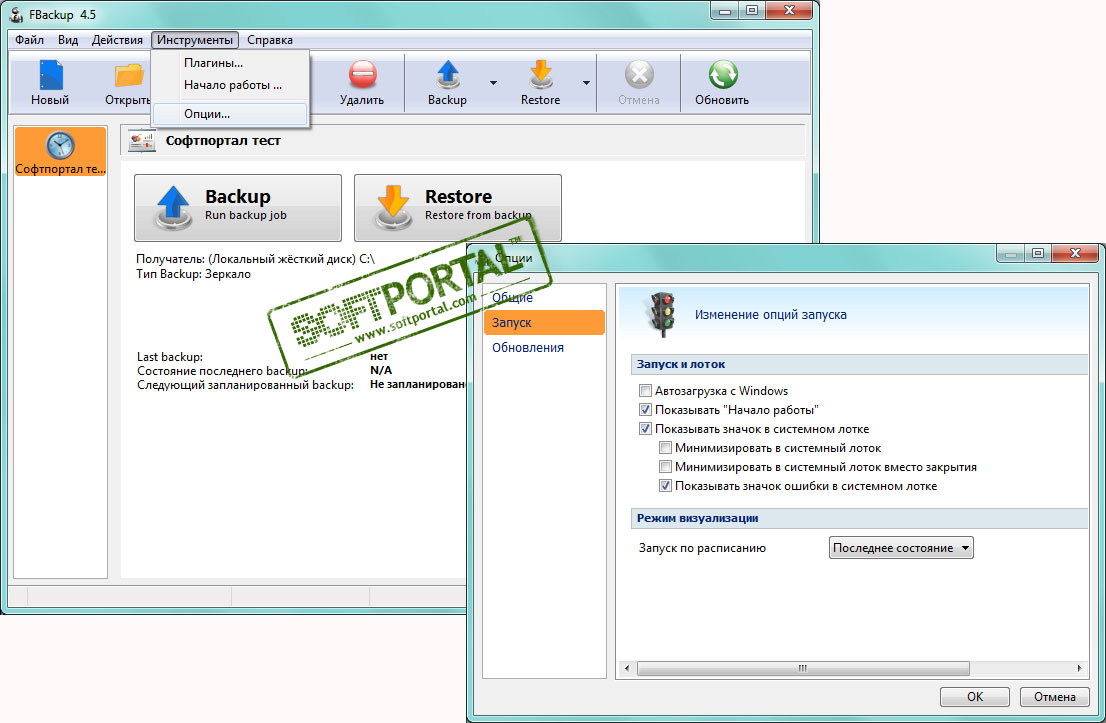Click the Инструменты menu
Image resolution: width=1106 pixels, height=723 pixels.
[x=195, y=40]
